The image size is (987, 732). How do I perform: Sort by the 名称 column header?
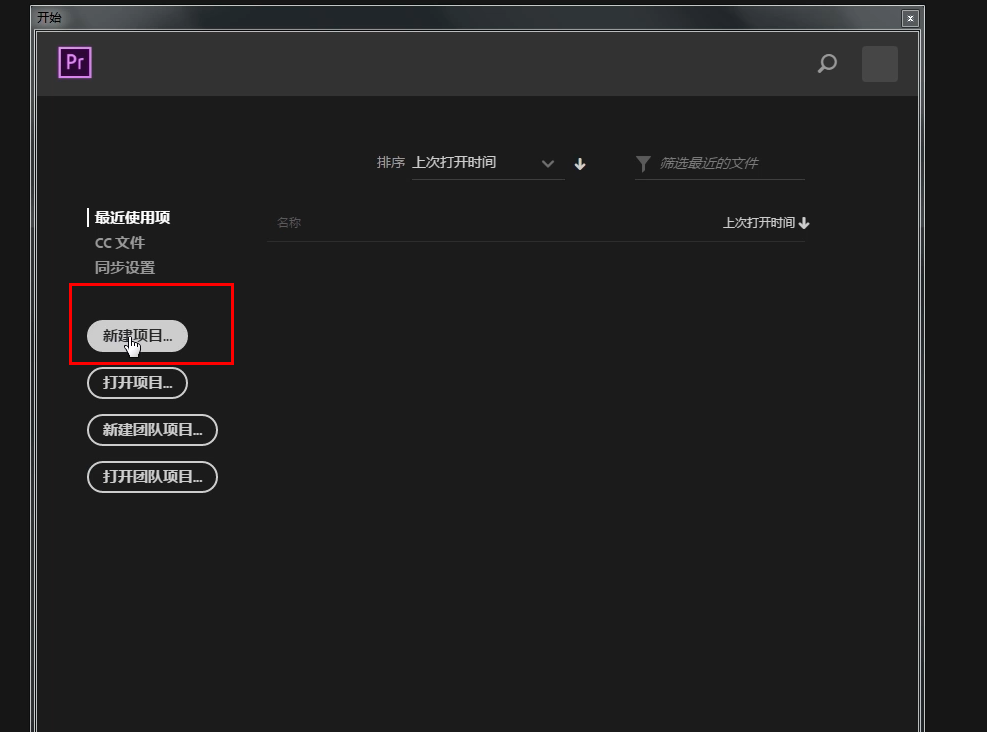[289, 223]
